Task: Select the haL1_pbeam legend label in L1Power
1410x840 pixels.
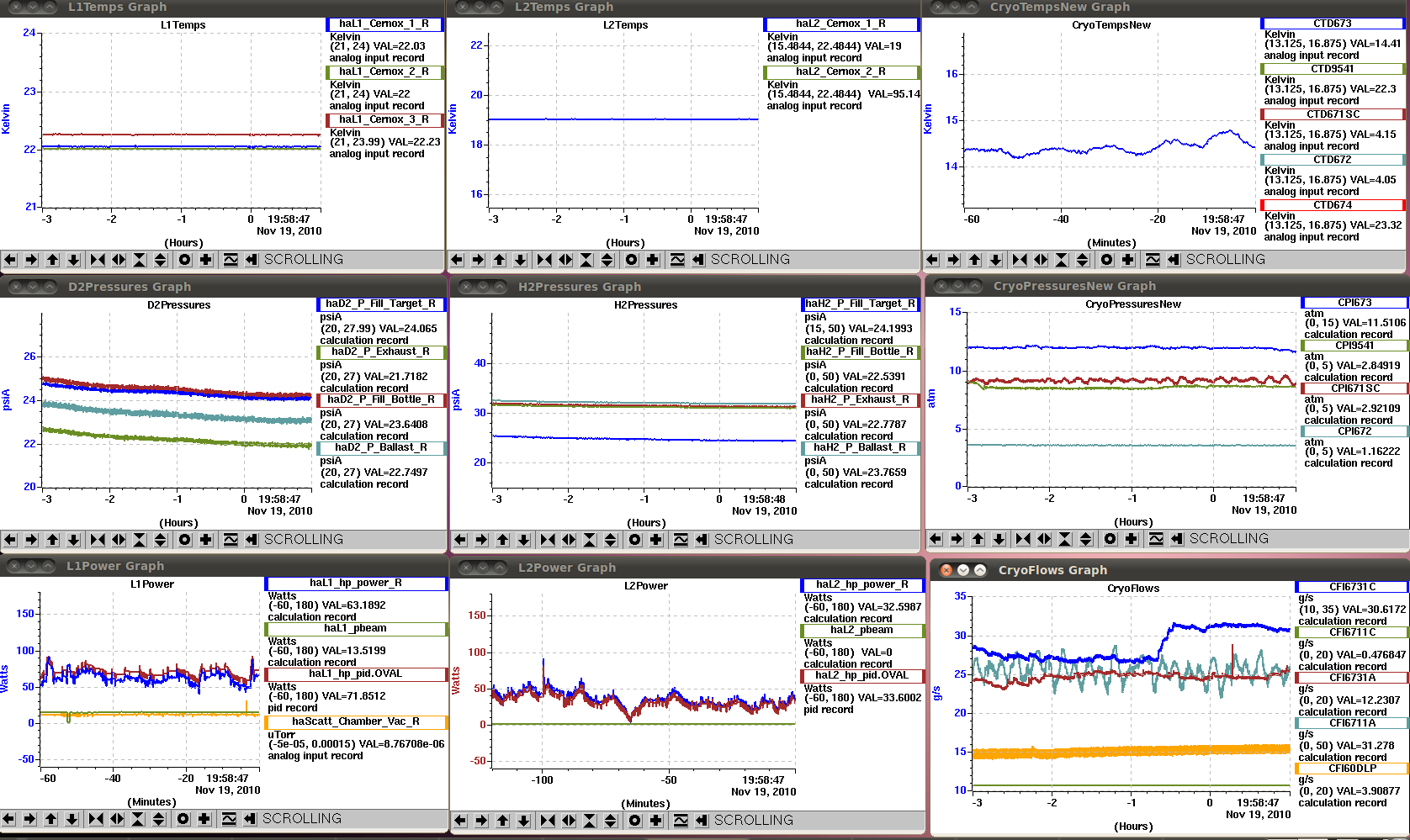Action: pyautogui.click(x=356, y=629)
